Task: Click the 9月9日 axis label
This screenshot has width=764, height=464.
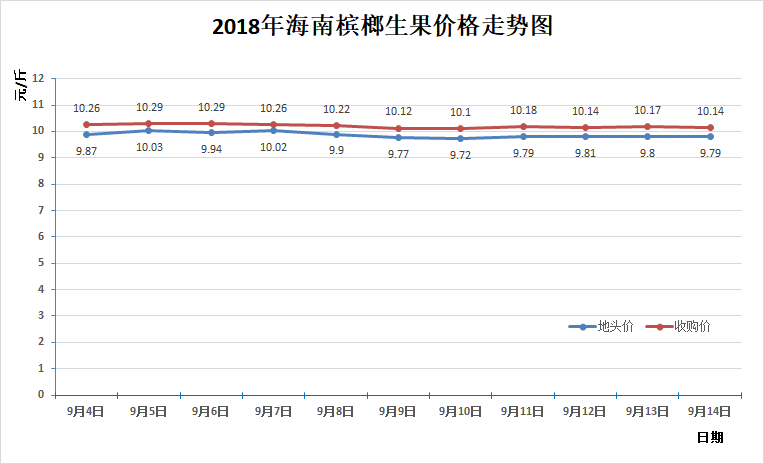Action: point(398,411)
